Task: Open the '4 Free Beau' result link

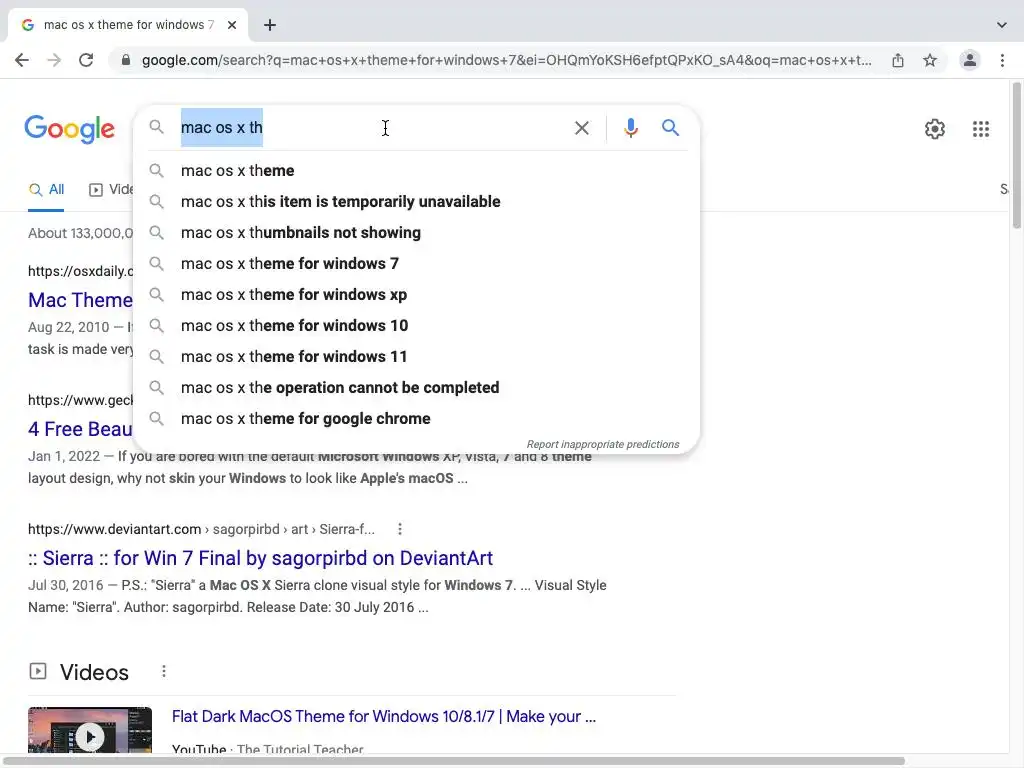Action: [80, 429]
